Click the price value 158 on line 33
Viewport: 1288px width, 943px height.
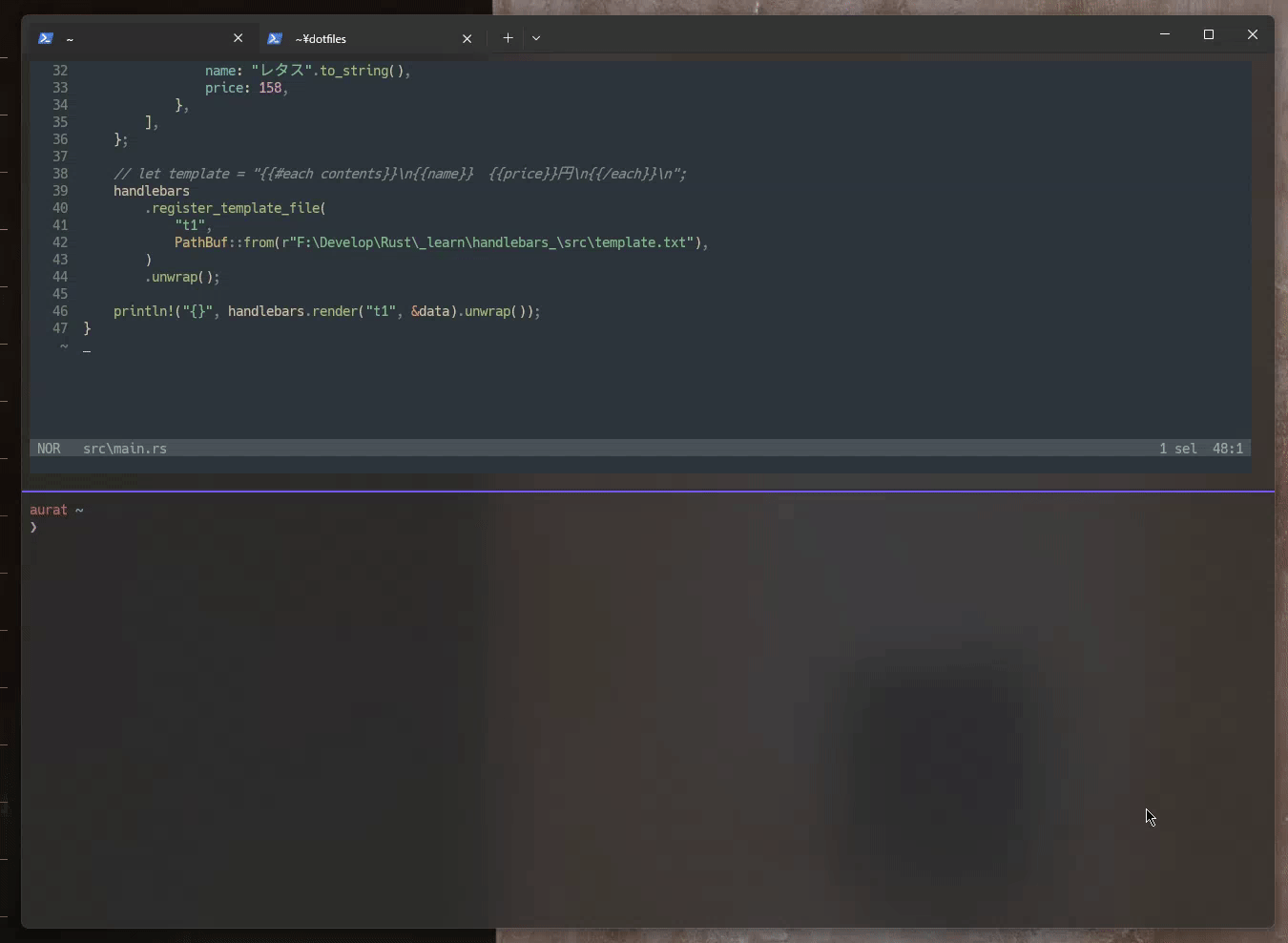click(272, 88)
